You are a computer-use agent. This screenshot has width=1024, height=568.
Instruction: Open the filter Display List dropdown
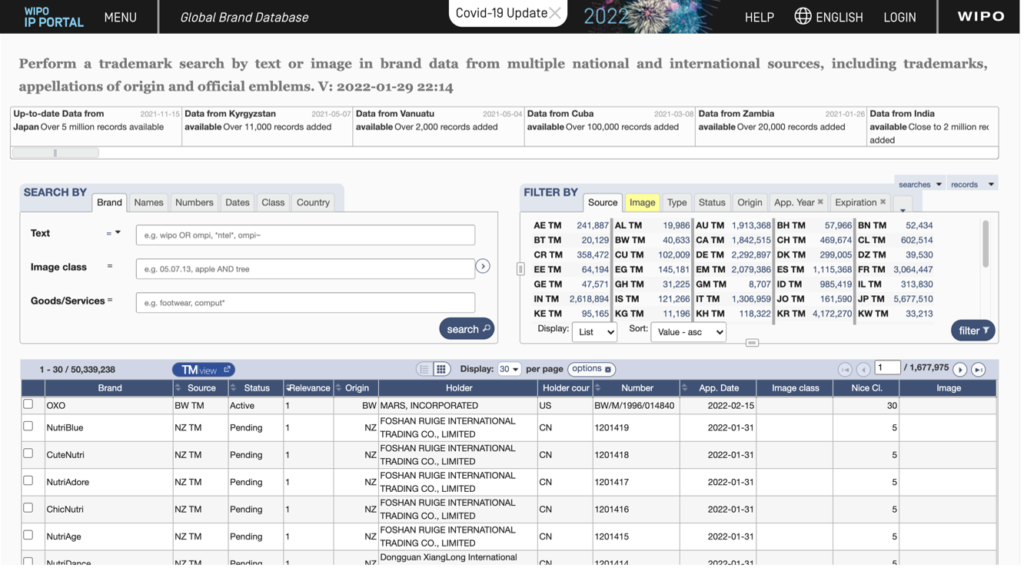[594, 332]
